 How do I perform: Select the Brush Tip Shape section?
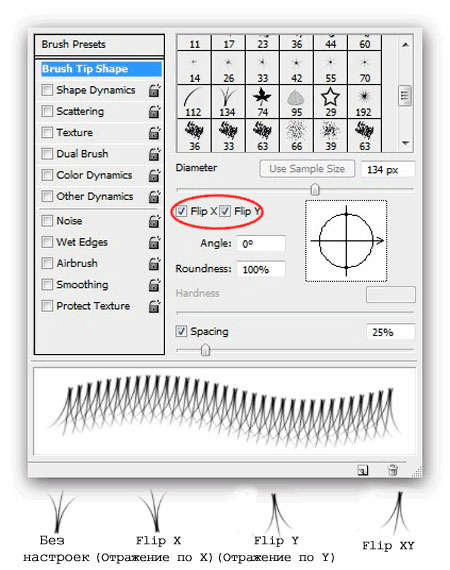[x=101, y=69]
